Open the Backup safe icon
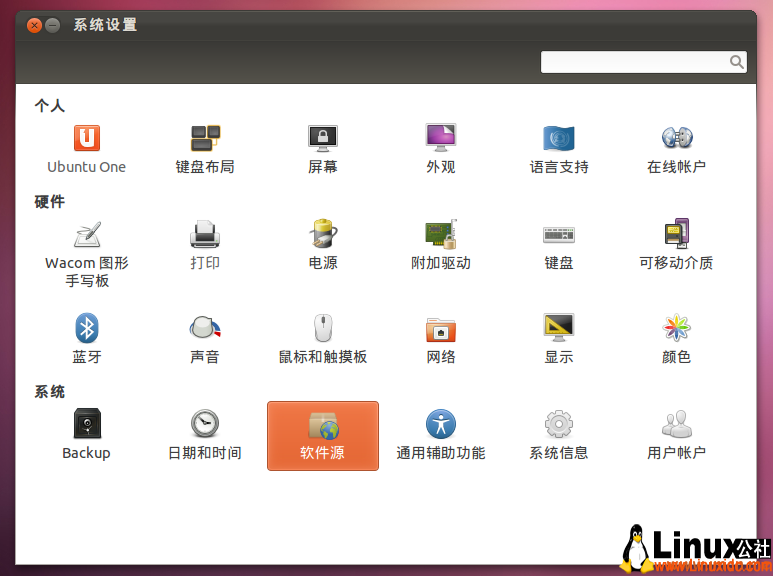Viewport: 773px width, 576px height. pyautogui.click(x=87, y=423)
